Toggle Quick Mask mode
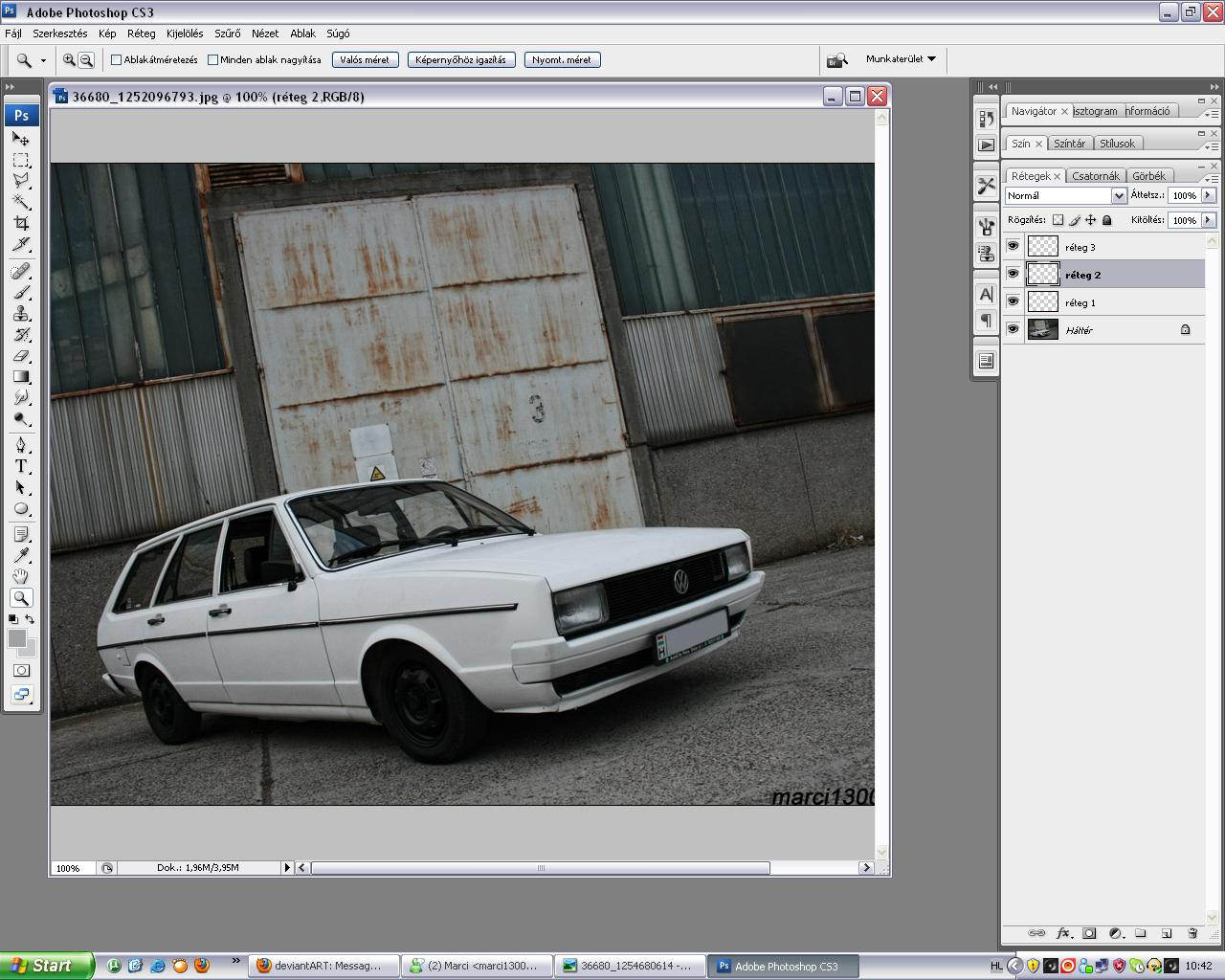 click(21, 671)
